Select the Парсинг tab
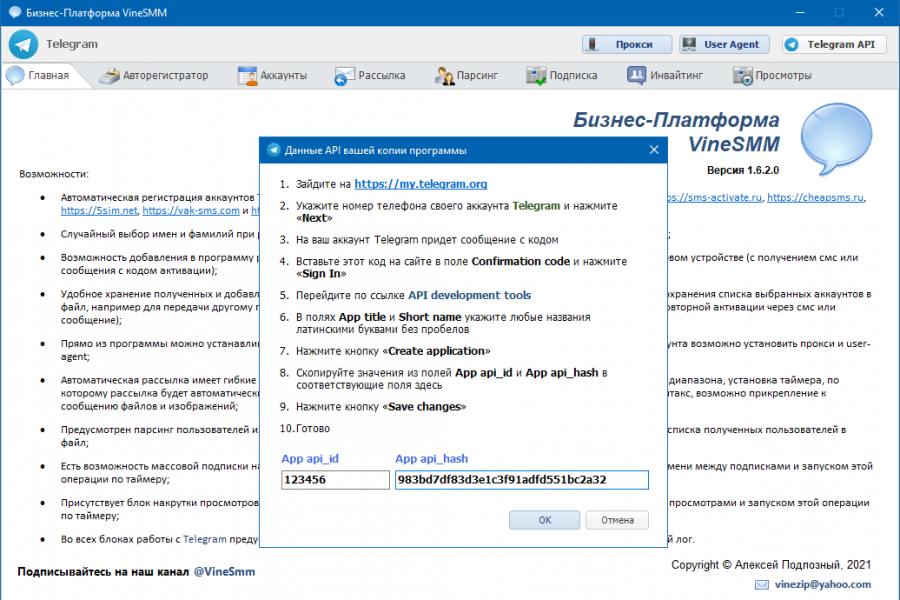Screen dimensions: 900x600 (465, 75)
